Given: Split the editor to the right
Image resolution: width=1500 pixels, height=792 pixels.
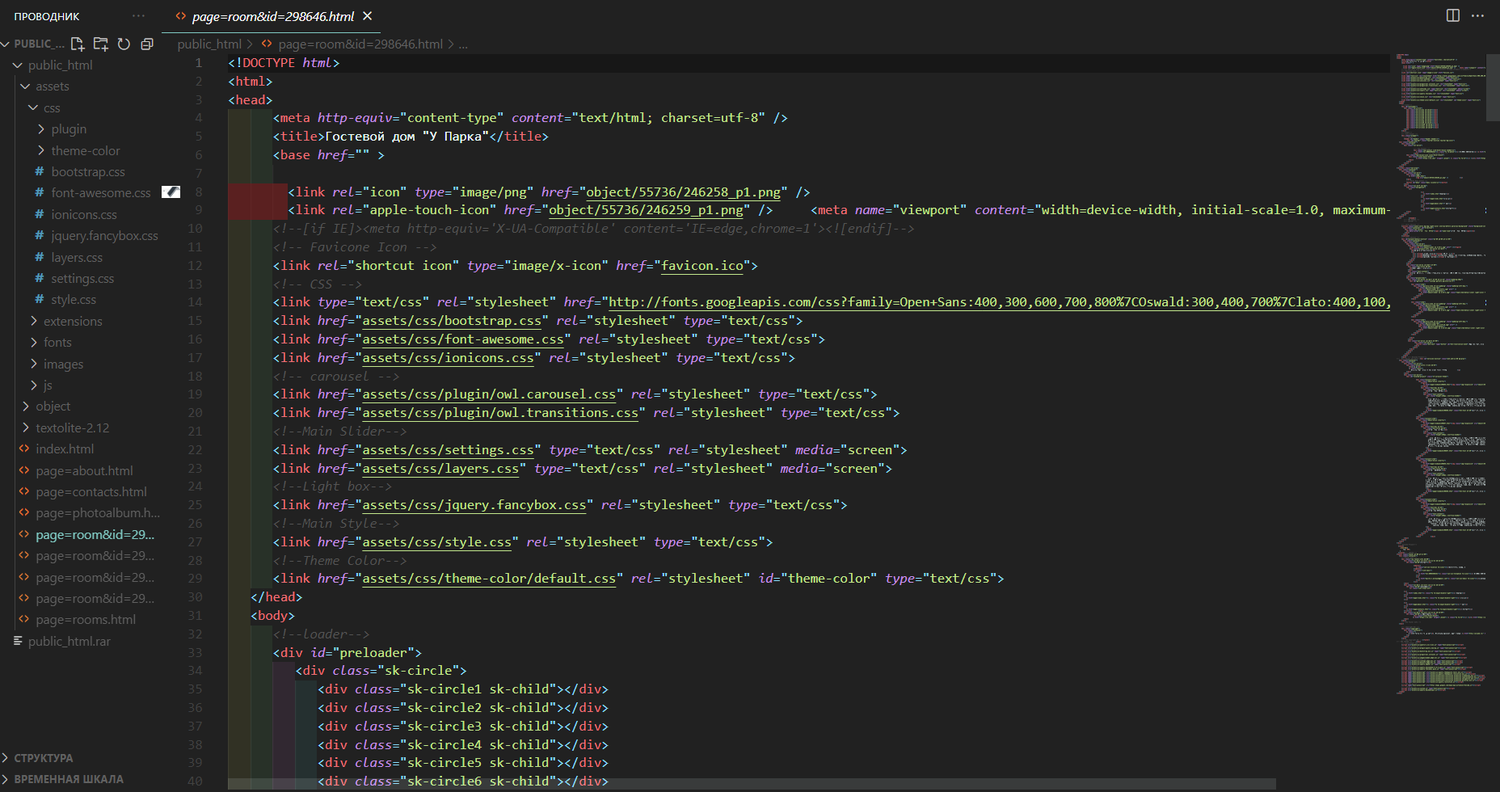Looking at the screenshot, I should 1453,15.
